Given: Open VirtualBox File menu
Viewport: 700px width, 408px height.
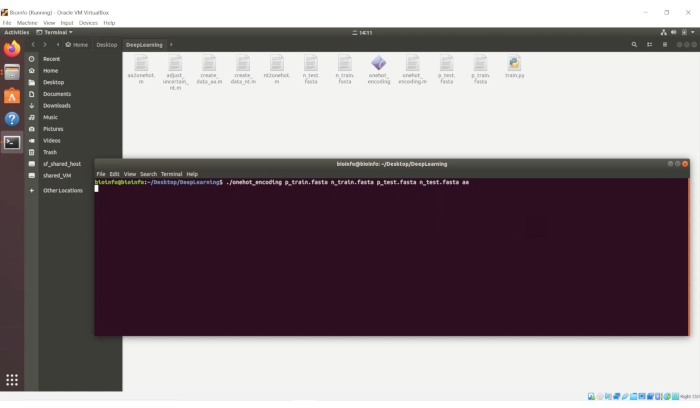Looking at the screenshot, I should point(7,23).
